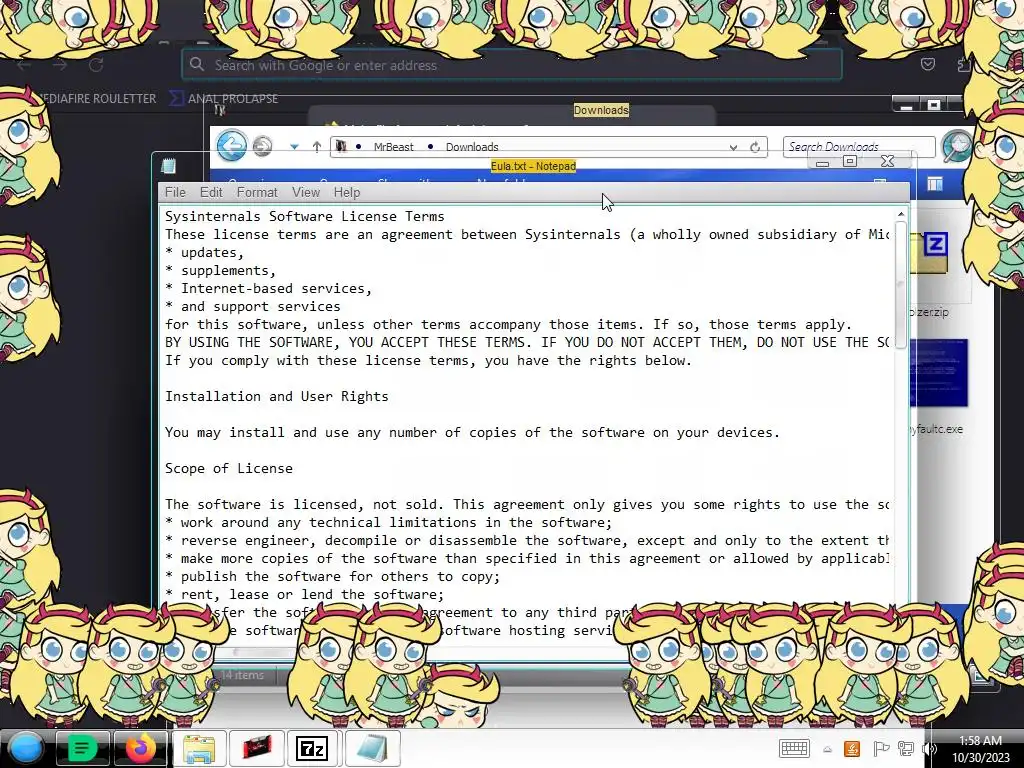Open the volume speaker tray icon
The height and width of the screenshot is (768, 1024).
coord(929,749)
